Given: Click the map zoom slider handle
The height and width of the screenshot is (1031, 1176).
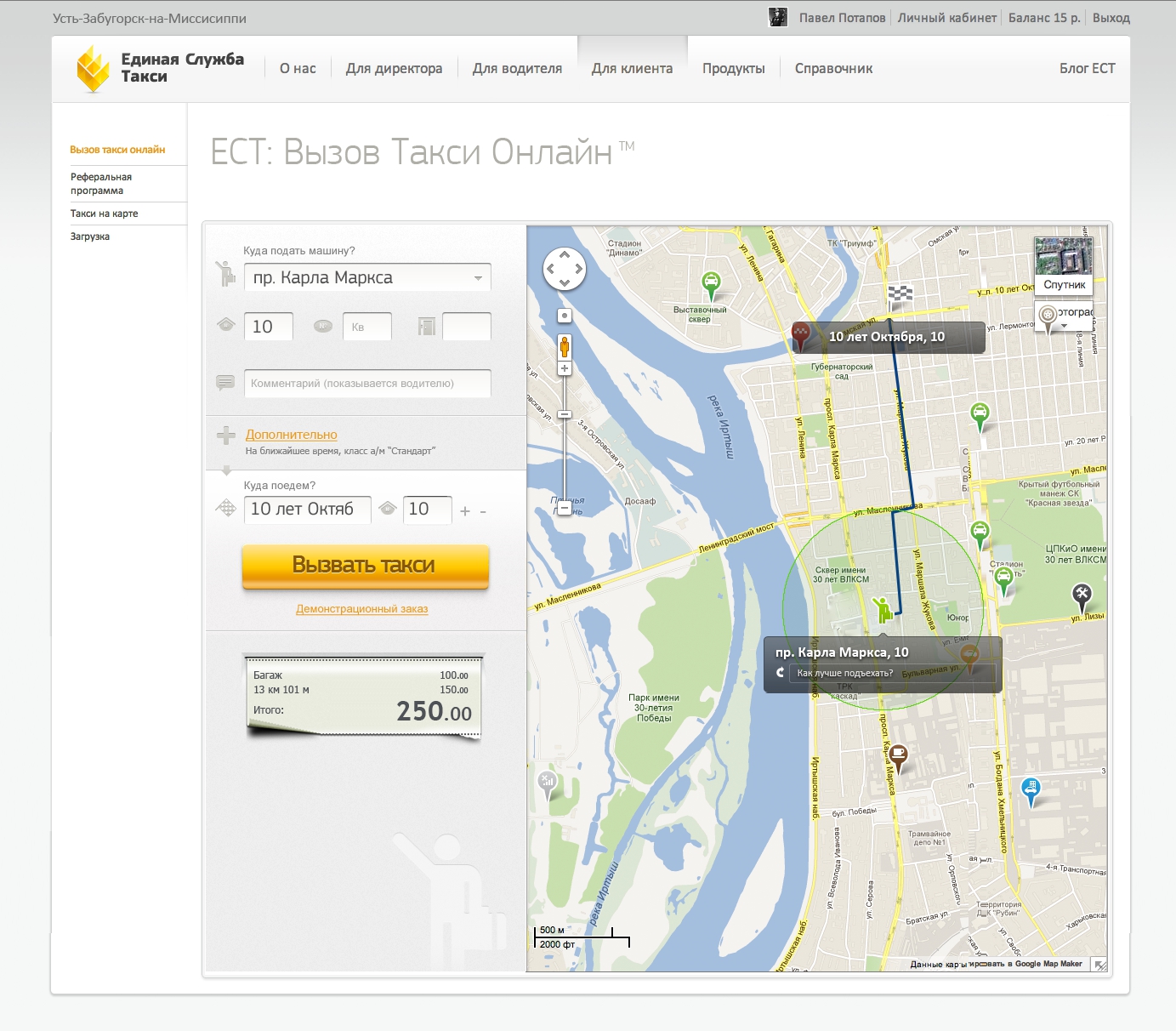Looking at the screenshot, I should [x=564, y=414].
